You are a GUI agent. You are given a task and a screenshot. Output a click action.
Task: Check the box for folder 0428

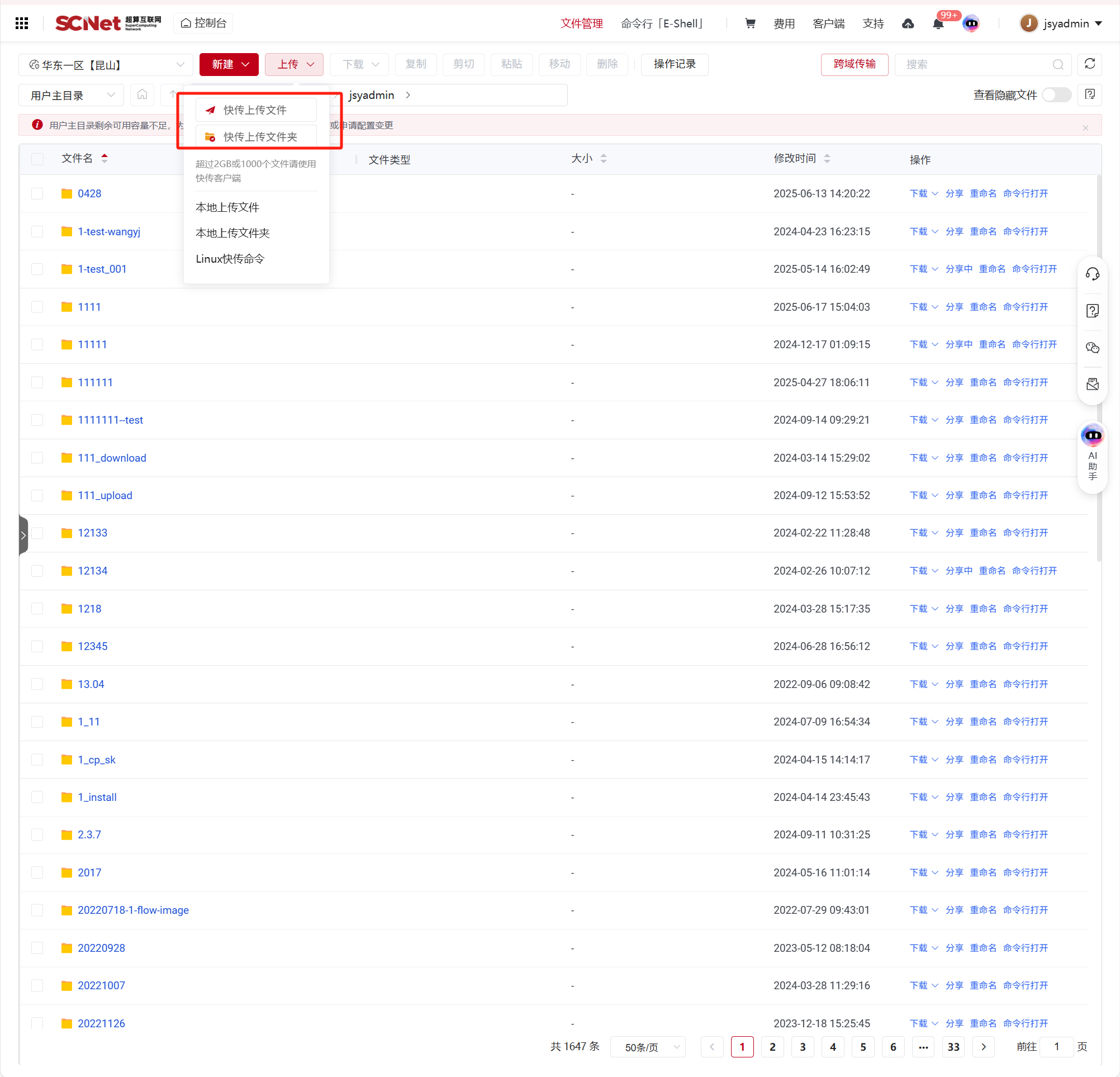[x=37, y=194]
